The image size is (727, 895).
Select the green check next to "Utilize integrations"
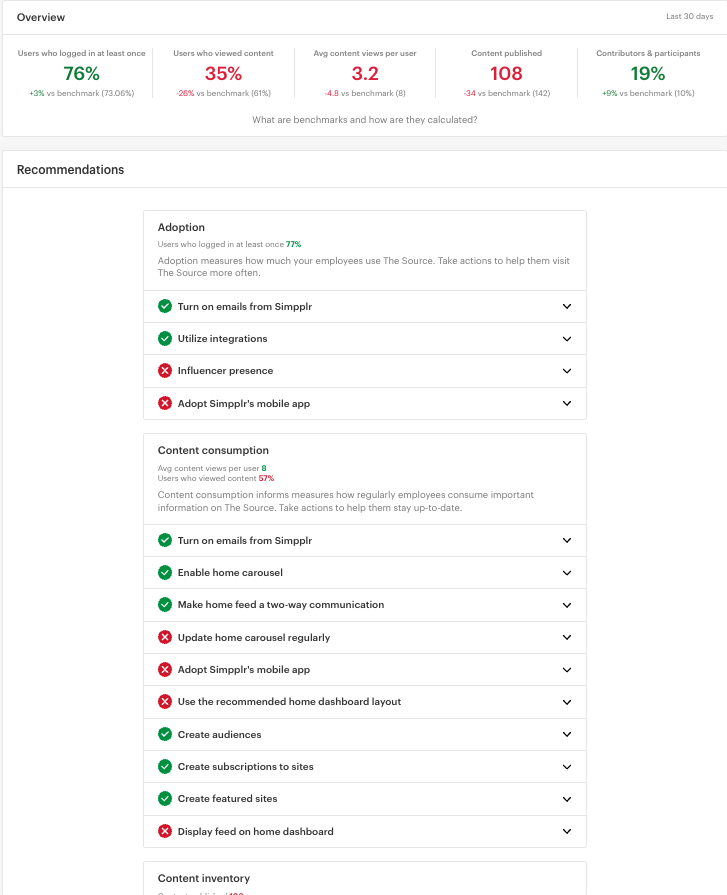click(165, 338)
